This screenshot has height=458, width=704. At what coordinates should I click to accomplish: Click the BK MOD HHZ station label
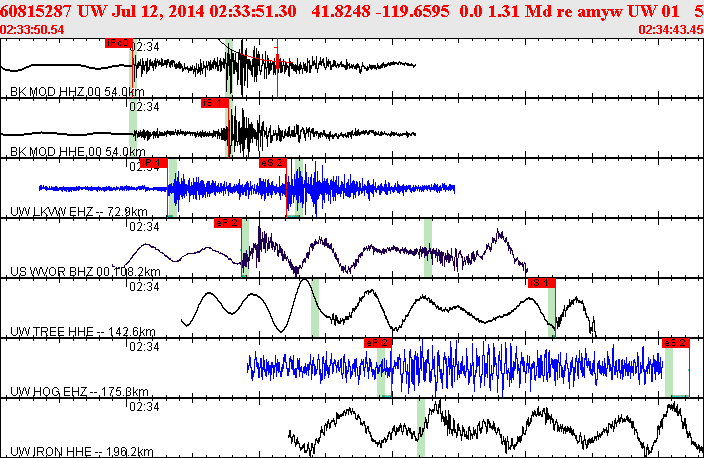tap(77, 92)
